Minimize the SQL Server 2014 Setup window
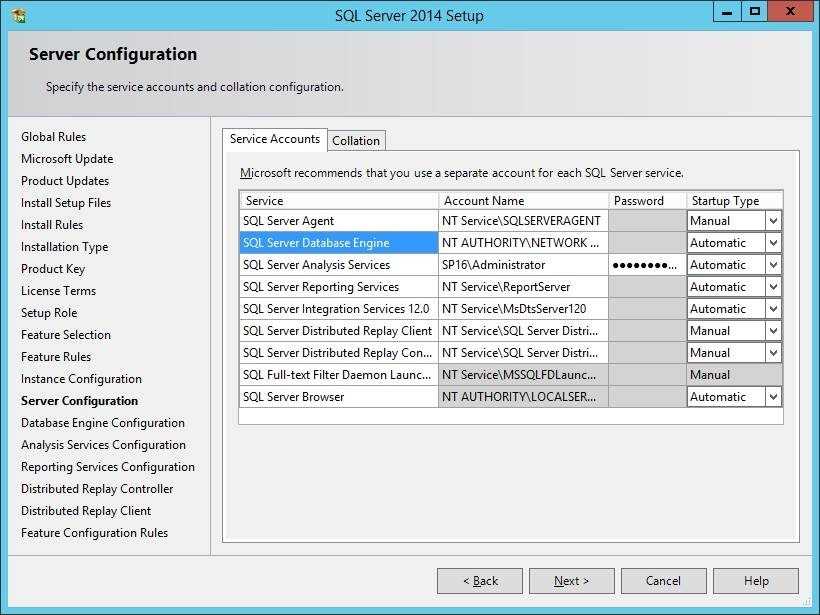The height and width of the screenshot is (615, 820). tap(727, 12)
